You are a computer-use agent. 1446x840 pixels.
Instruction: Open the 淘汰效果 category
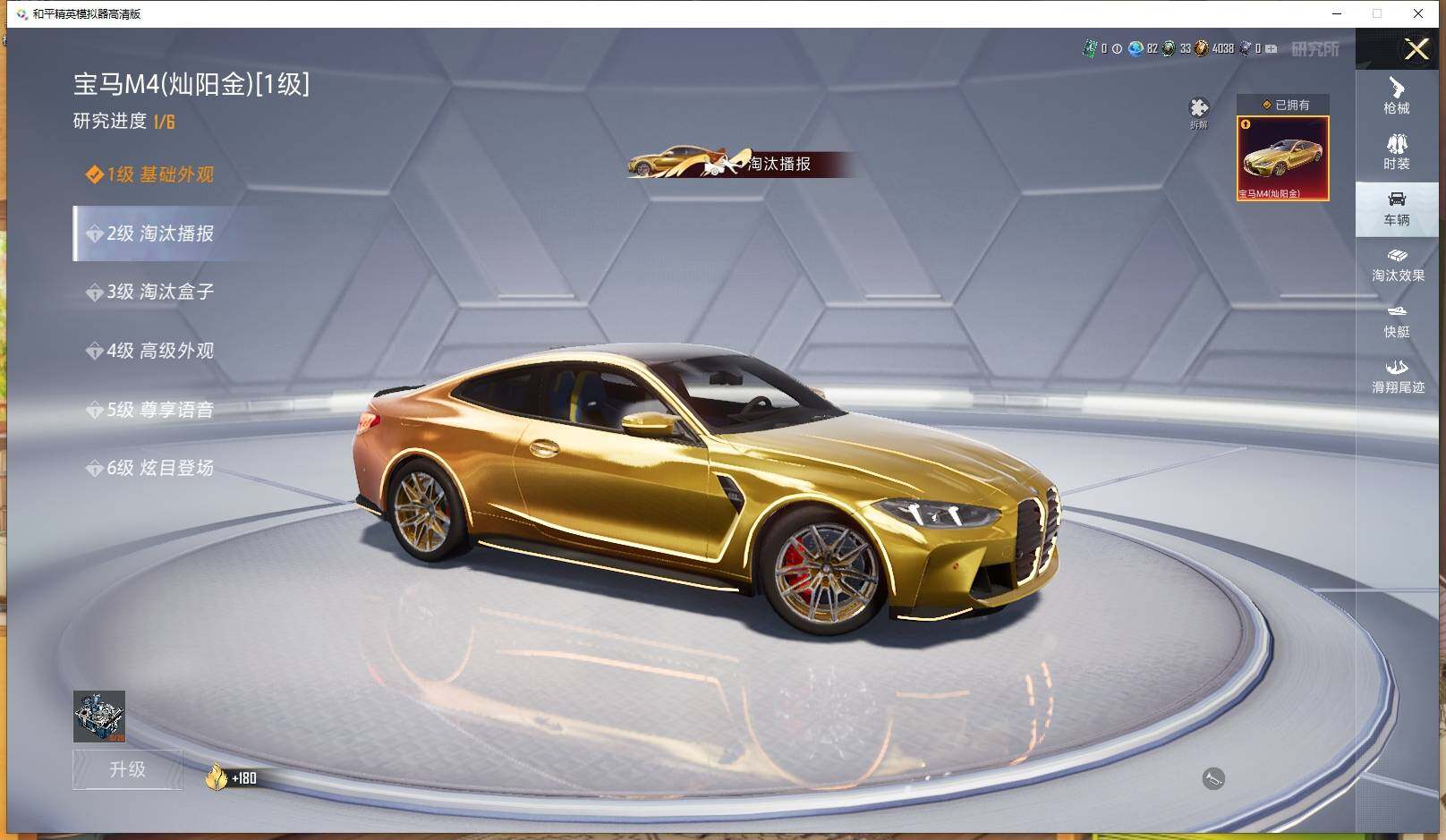coord(1398,265)
